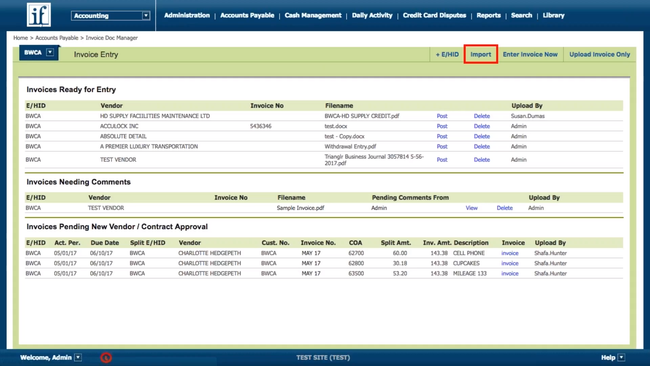Click filename BWCA-HD SUPPLY CREDIT.pdf
Viewport: 650px width, 366px height.
pos(361,116)
